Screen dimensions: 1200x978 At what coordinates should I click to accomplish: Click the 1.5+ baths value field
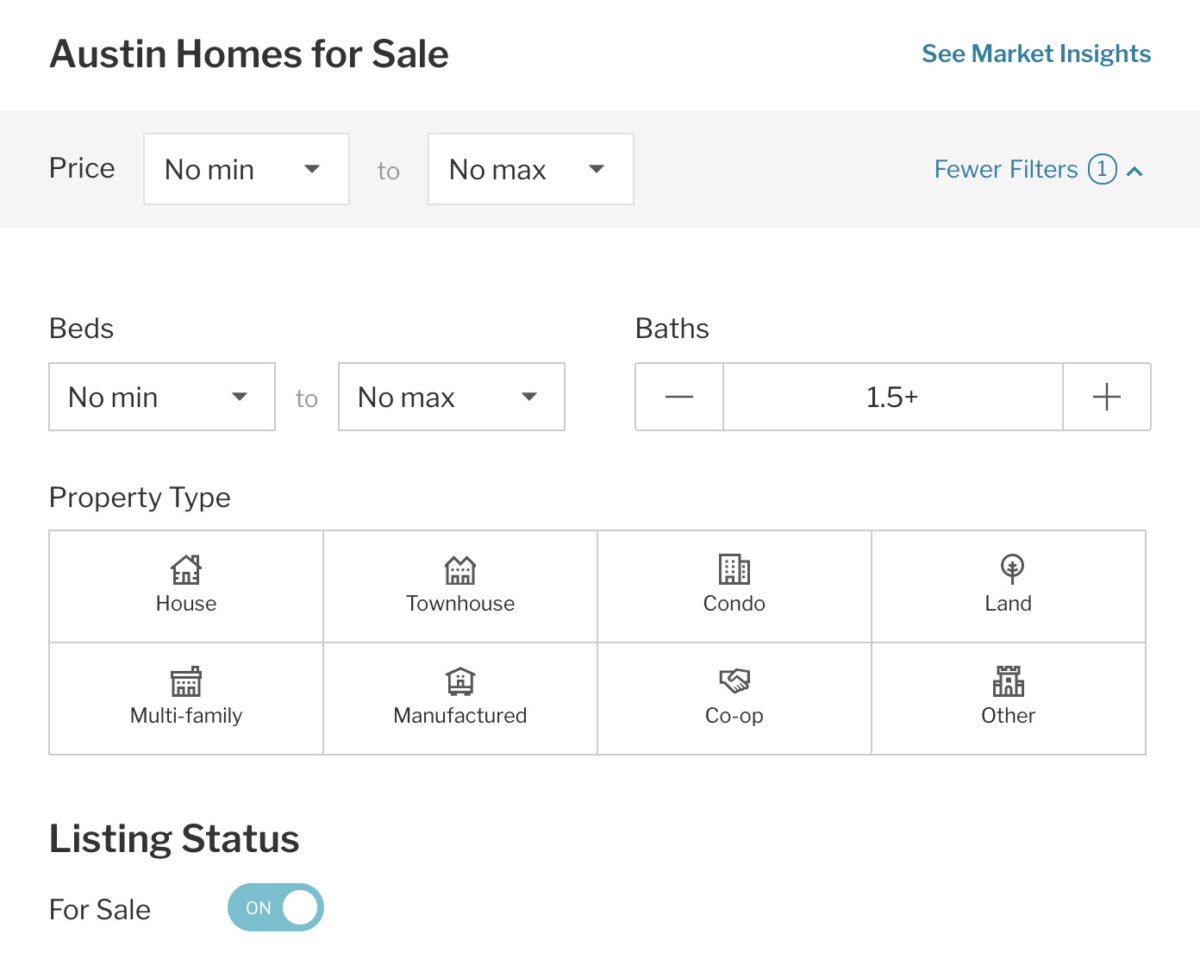click(893, 397)
